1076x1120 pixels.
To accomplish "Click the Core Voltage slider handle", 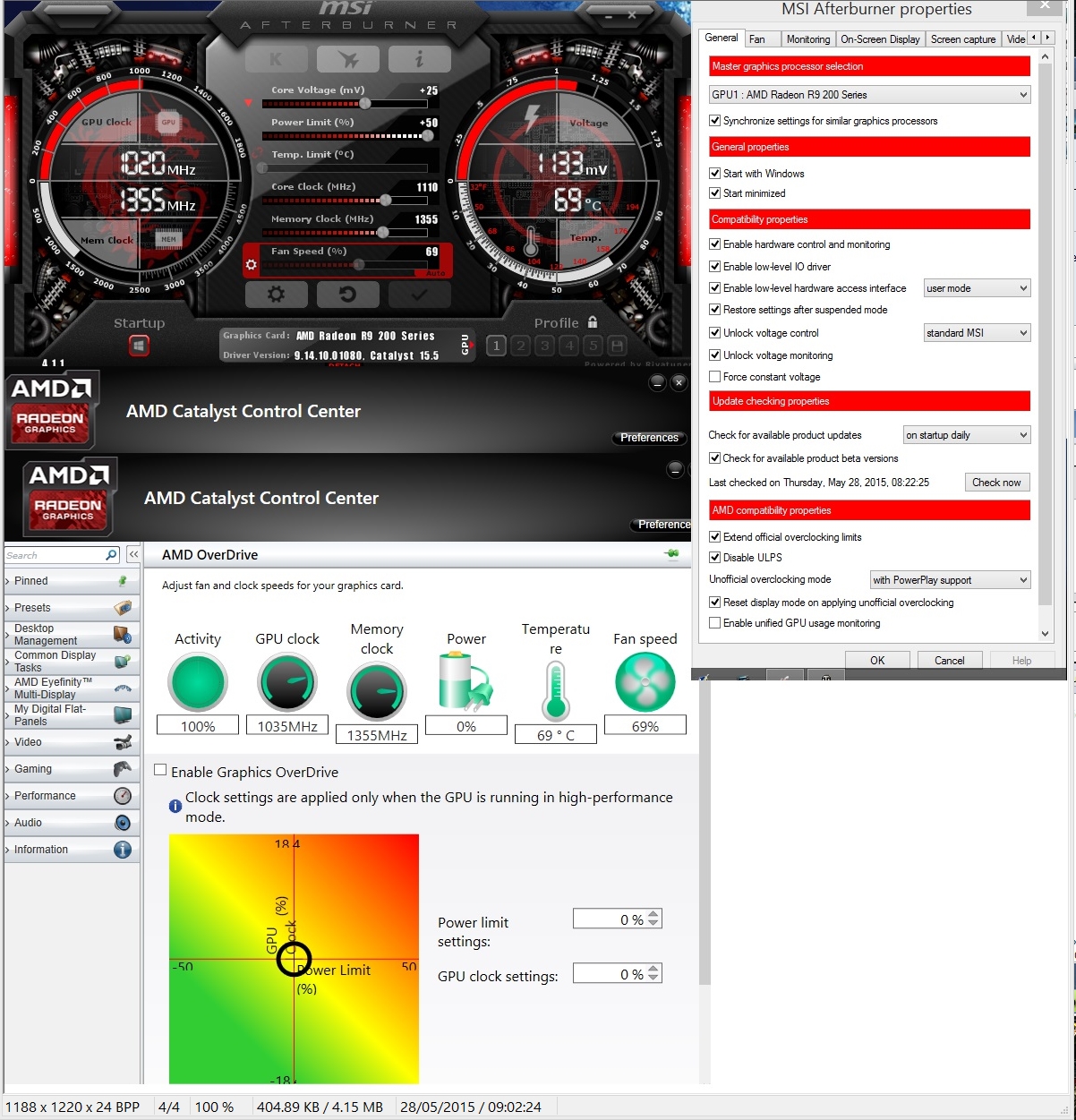I will pos(365,104).
